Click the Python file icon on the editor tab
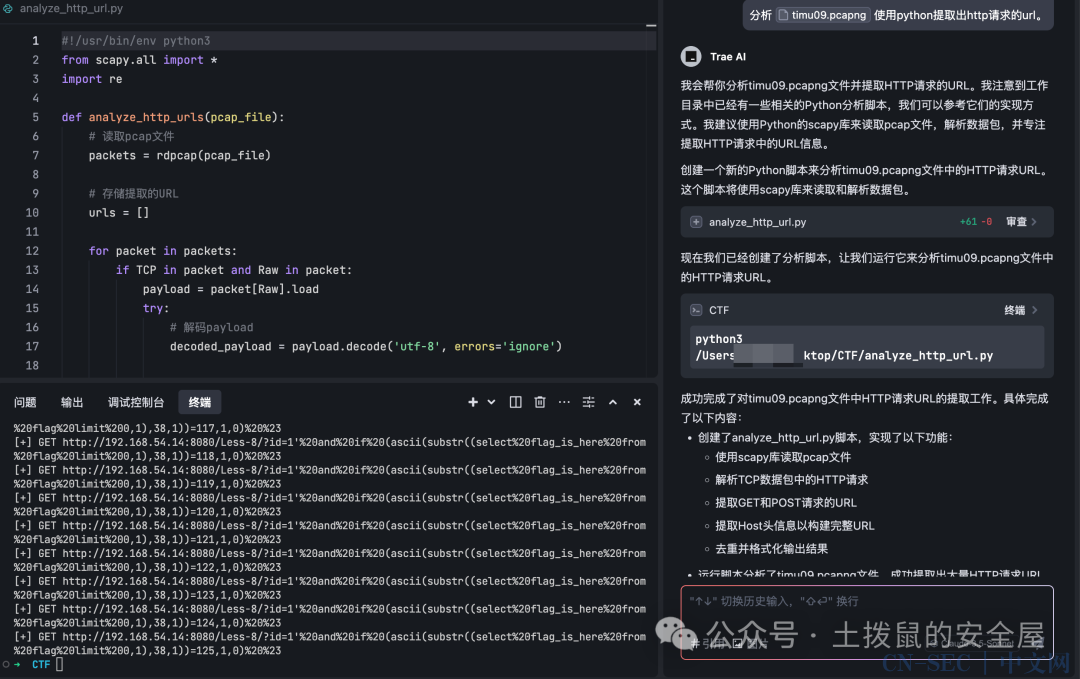1080x679 pixels. click(x=8, y=8)
